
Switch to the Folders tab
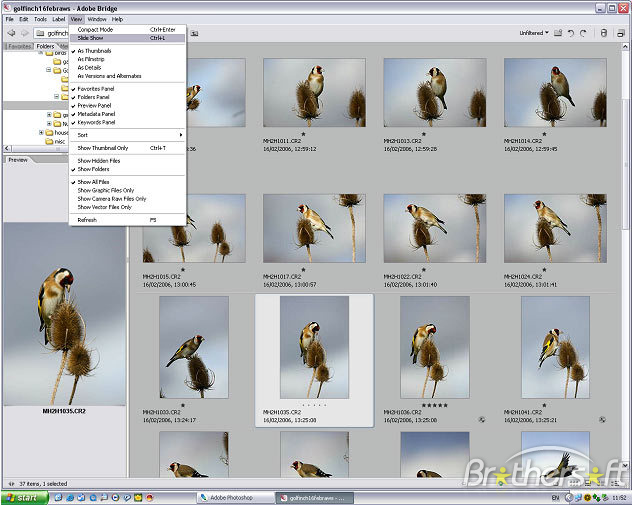(x=45, y=46)
